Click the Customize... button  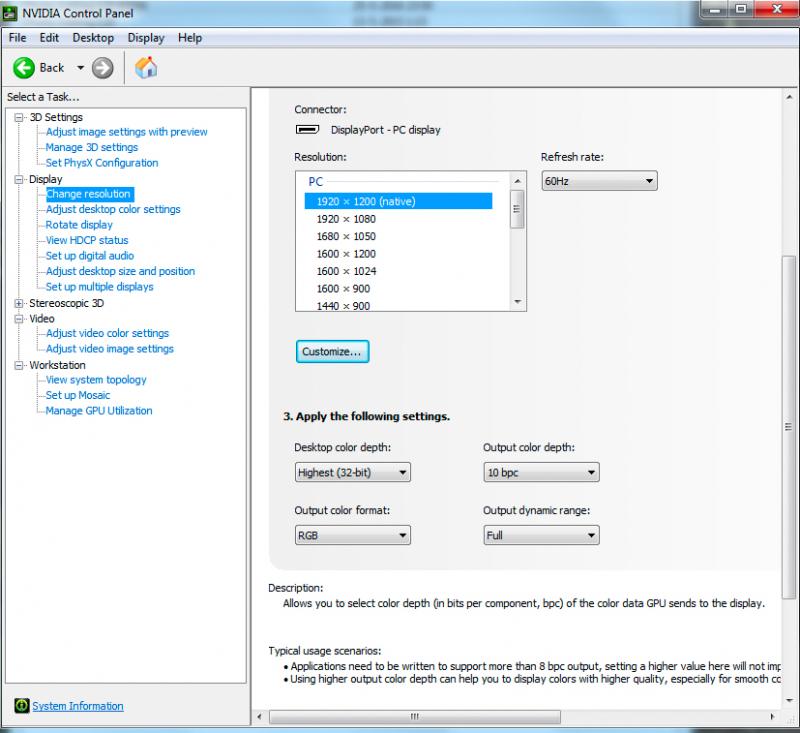tap(332, 351)
